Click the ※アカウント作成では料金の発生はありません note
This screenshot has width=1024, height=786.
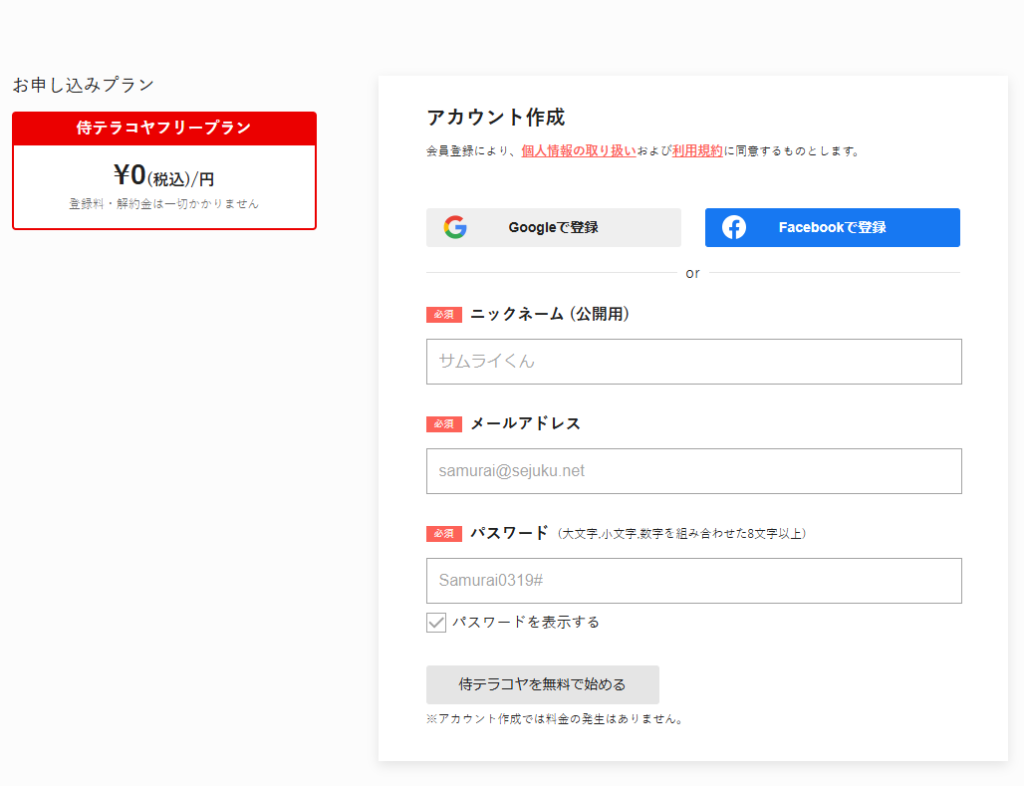554,719
